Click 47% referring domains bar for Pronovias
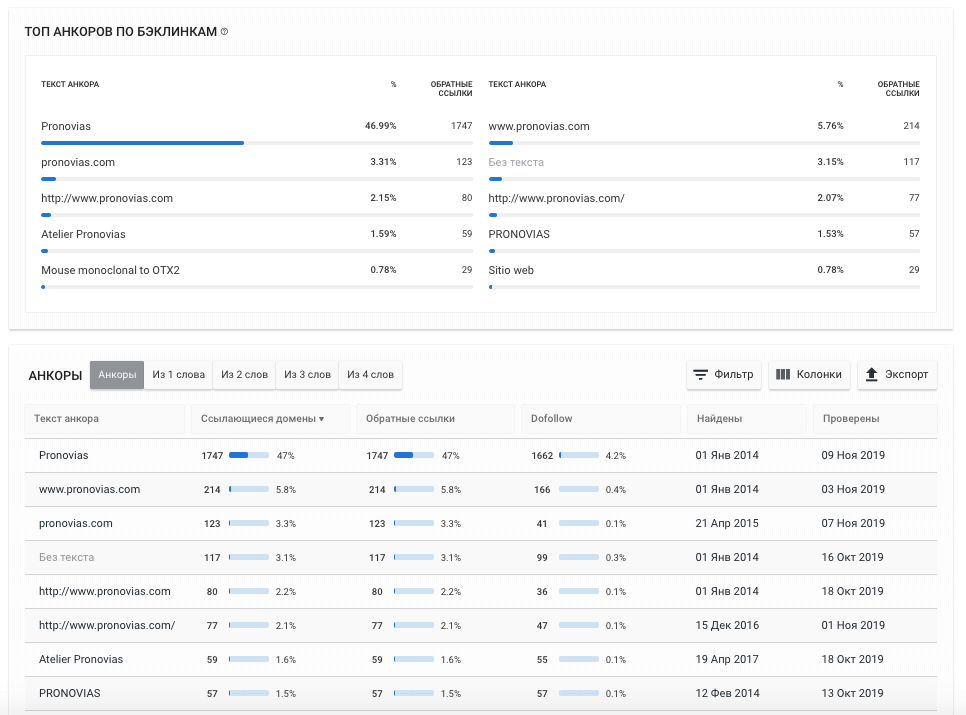 pos(249,455)
